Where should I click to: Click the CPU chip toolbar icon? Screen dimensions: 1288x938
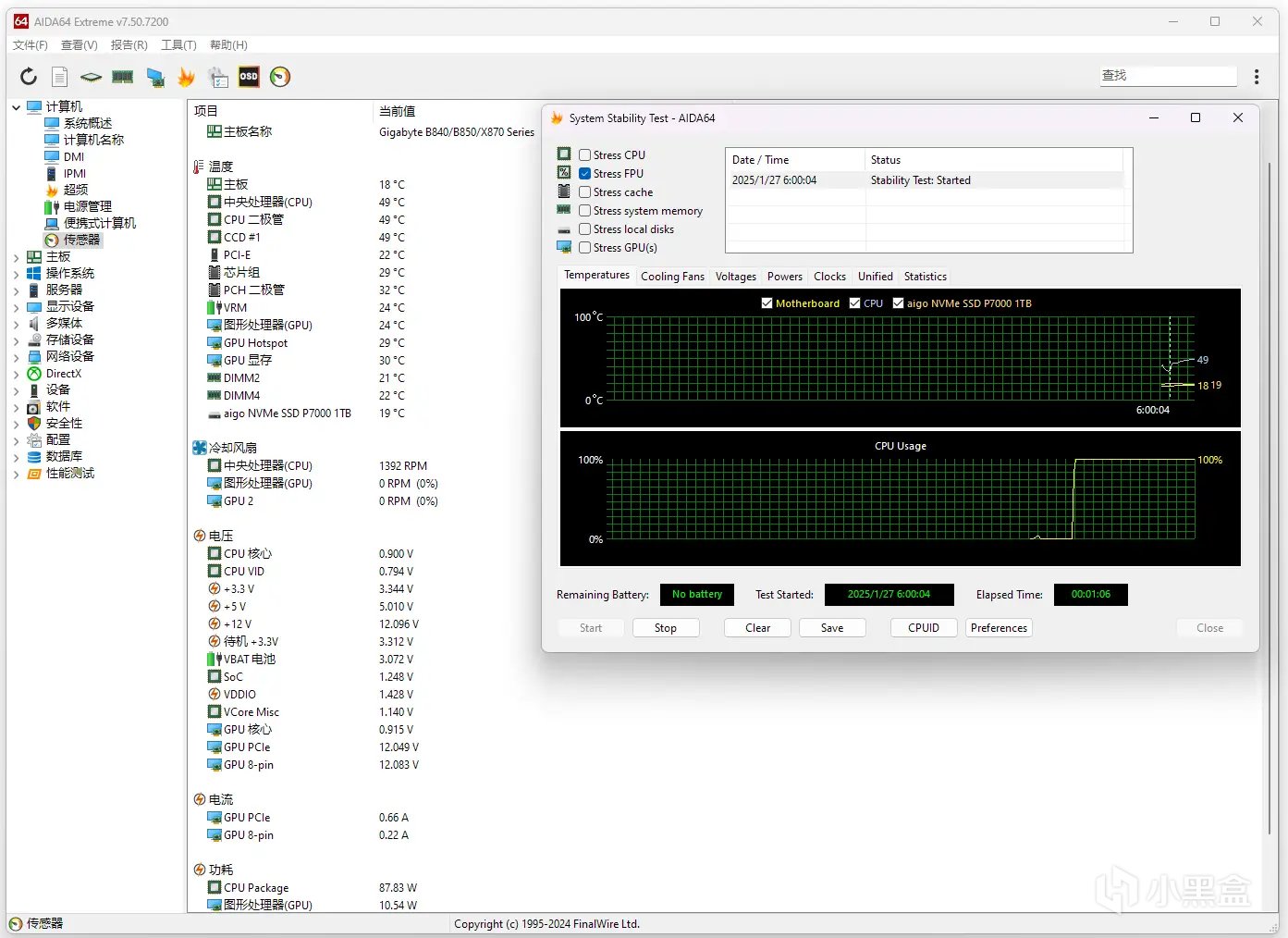[91, 77]
